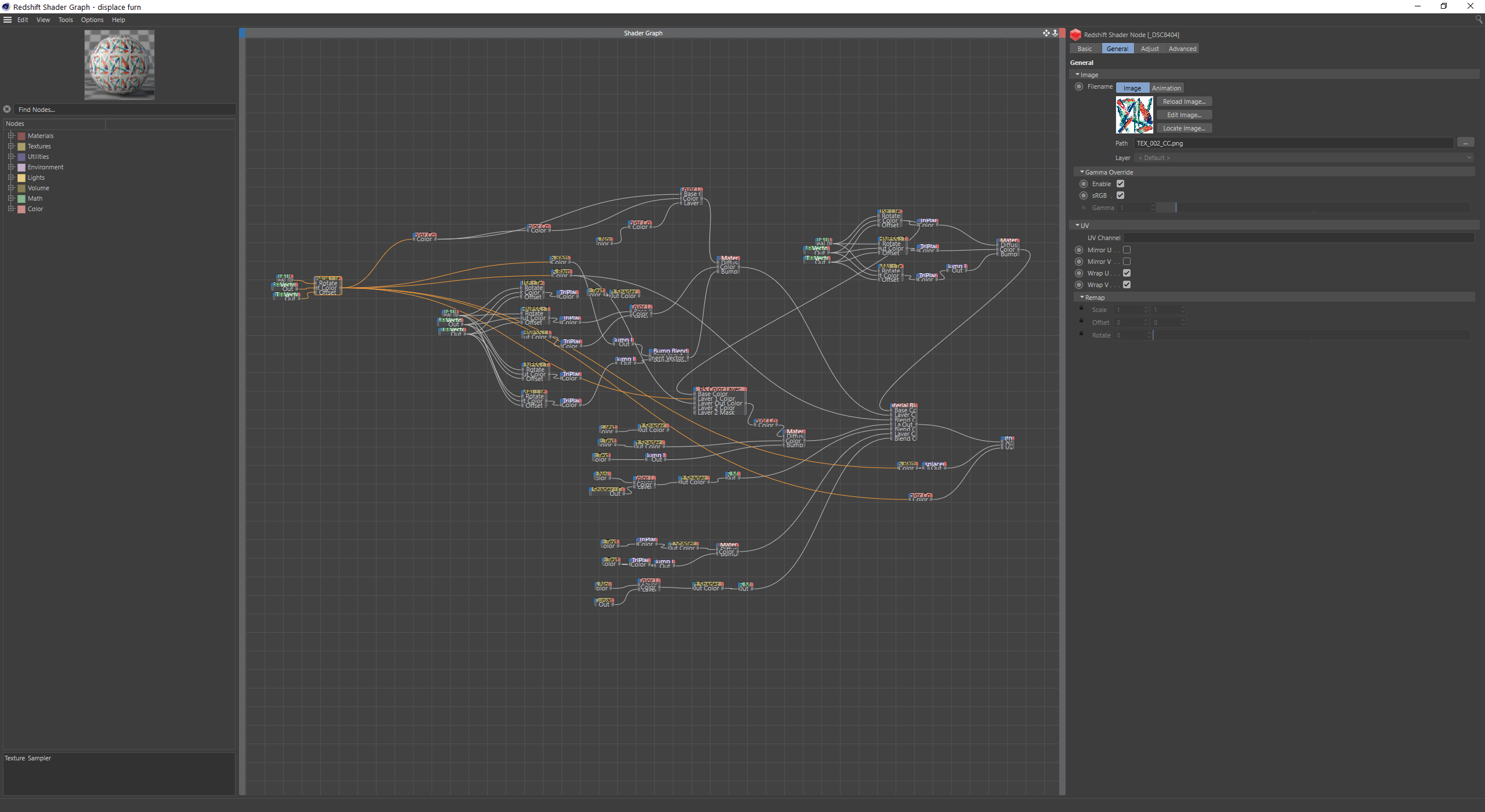Click the search magnifier icon at top right
The image size is (1485, 812).
tap(1479, 20)
